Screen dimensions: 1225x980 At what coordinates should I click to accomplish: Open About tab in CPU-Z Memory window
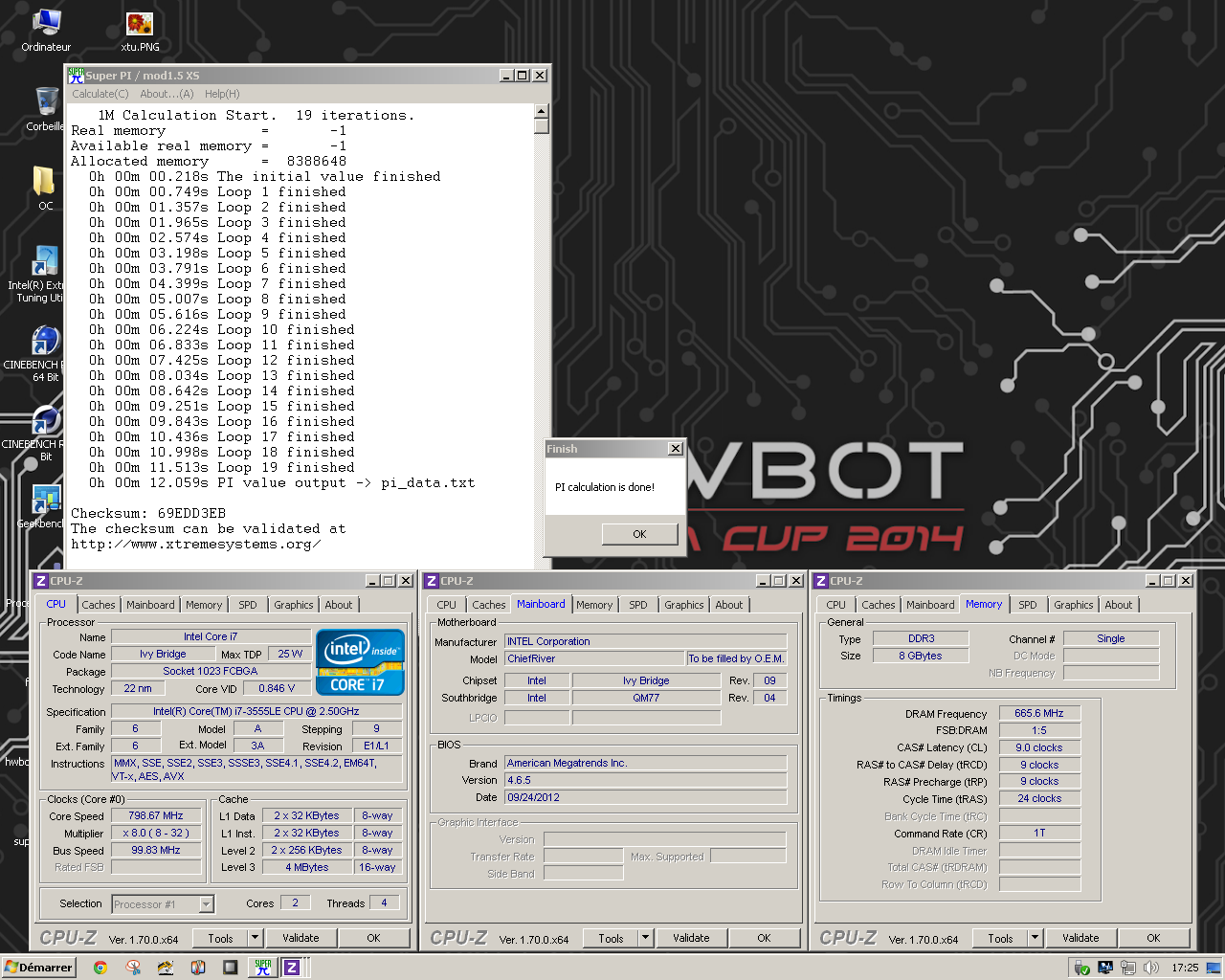1119,605
